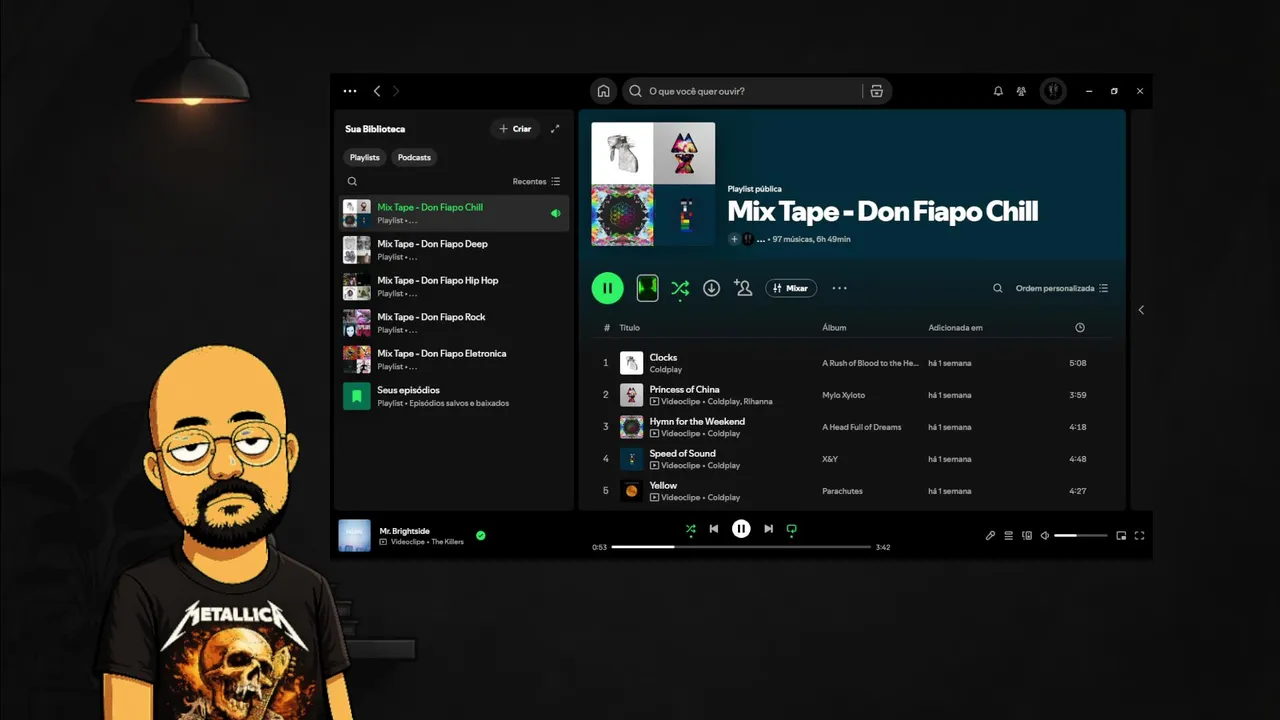Open Mix Tape - Don Fiapo Chill playlist in sidebar
Viewport: 1280px width, 720px height.
tap(455, 213)
